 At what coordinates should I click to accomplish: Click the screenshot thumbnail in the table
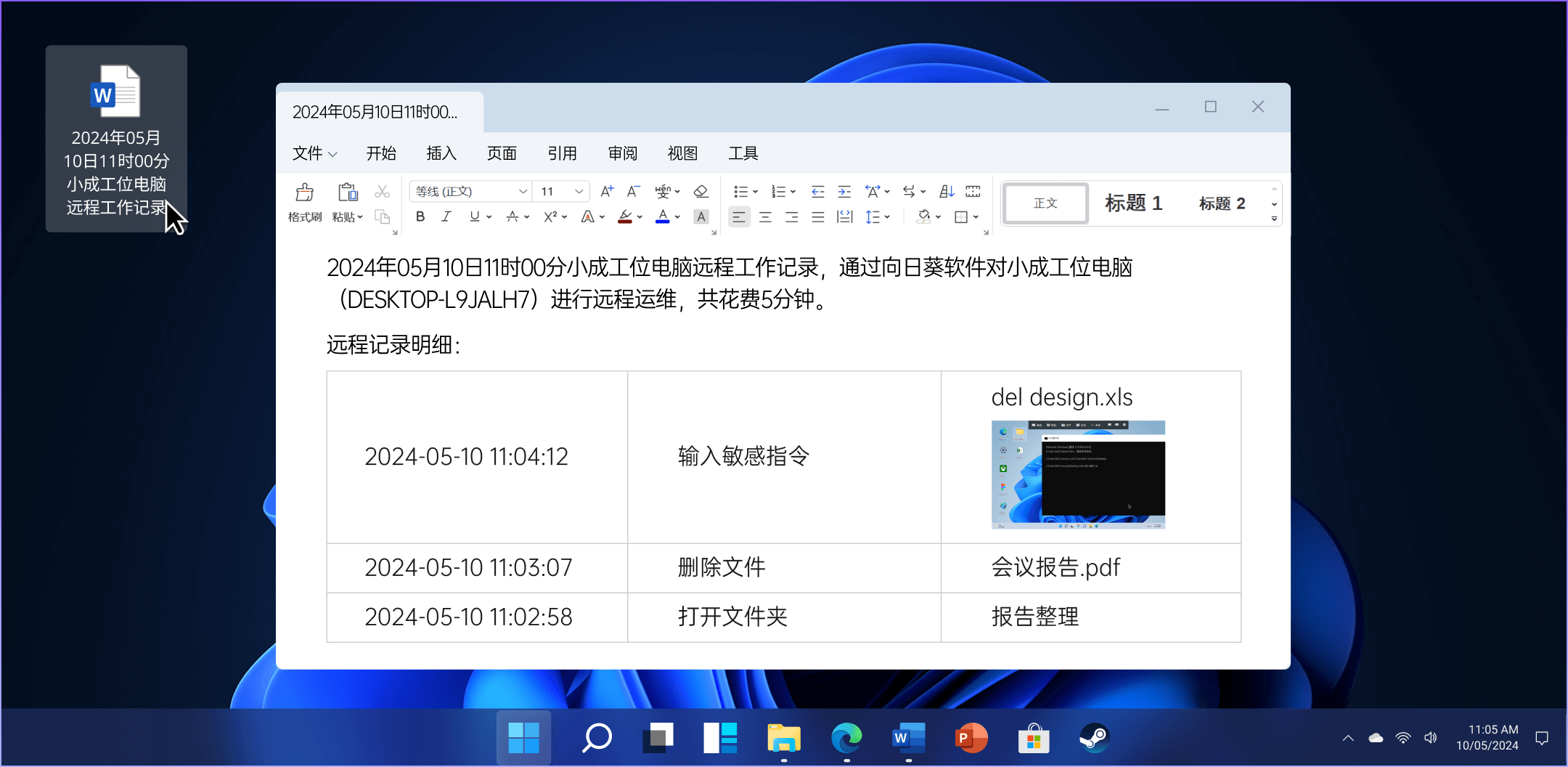click(x=1078, y=474)
